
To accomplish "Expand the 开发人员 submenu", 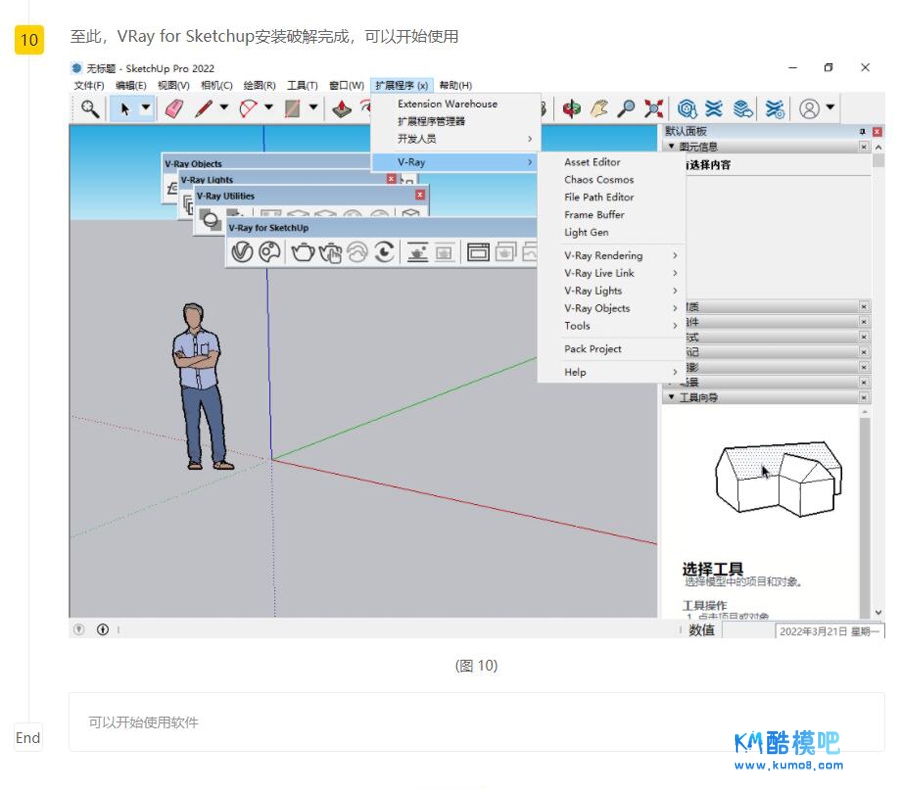I will (x=456, y=139).
